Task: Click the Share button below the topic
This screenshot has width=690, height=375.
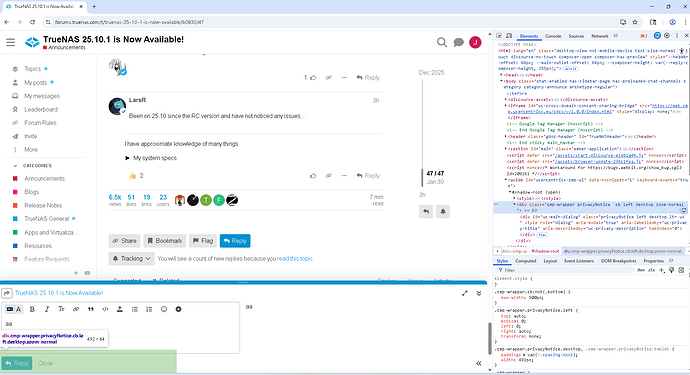Action: click(125, 241)
